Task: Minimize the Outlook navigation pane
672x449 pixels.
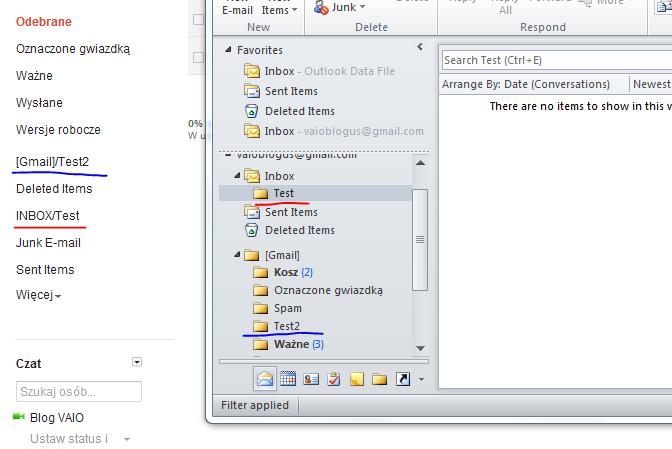Action: 420,48
